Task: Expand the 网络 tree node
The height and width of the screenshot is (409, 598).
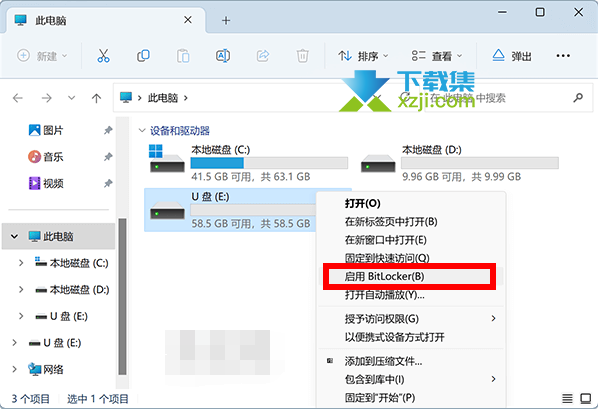Action: point(14,369)
